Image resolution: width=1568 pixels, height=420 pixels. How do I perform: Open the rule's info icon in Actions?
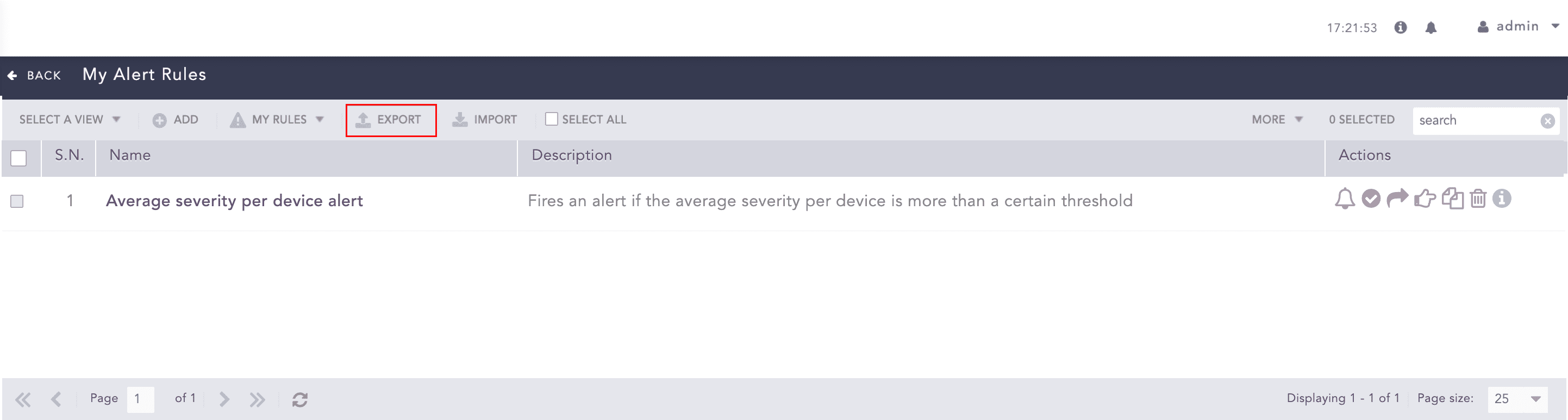1502,199
